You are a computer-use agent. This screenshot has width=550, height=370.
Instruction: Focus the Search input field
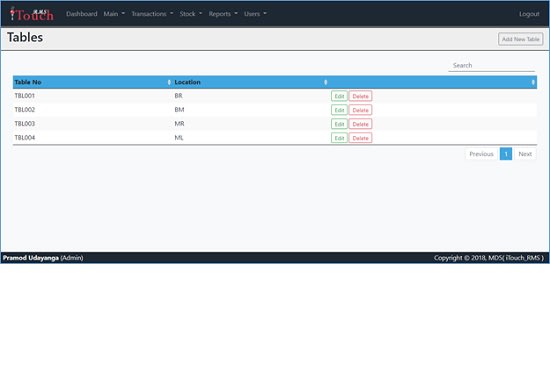coord(491,65)
